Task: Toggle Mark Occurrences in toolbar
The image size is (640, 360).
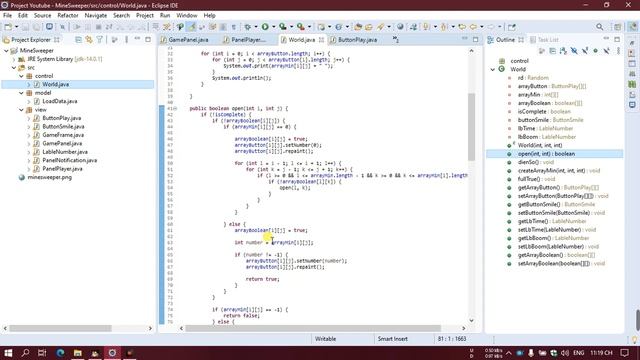Action: (x=191, y=27)
